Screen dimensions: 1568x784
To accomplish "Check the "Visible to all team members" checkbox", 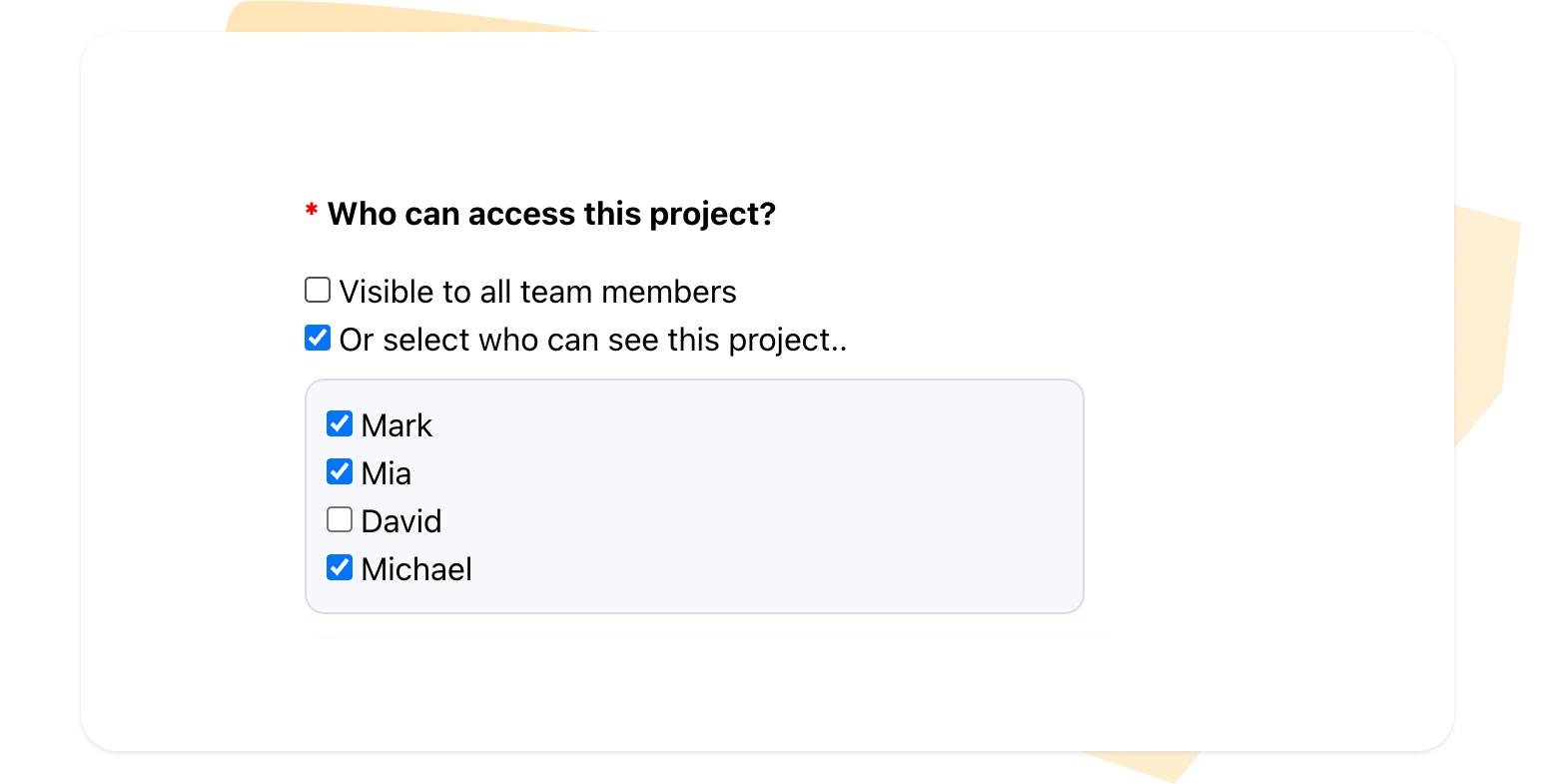I will click(x=318, y=291).
